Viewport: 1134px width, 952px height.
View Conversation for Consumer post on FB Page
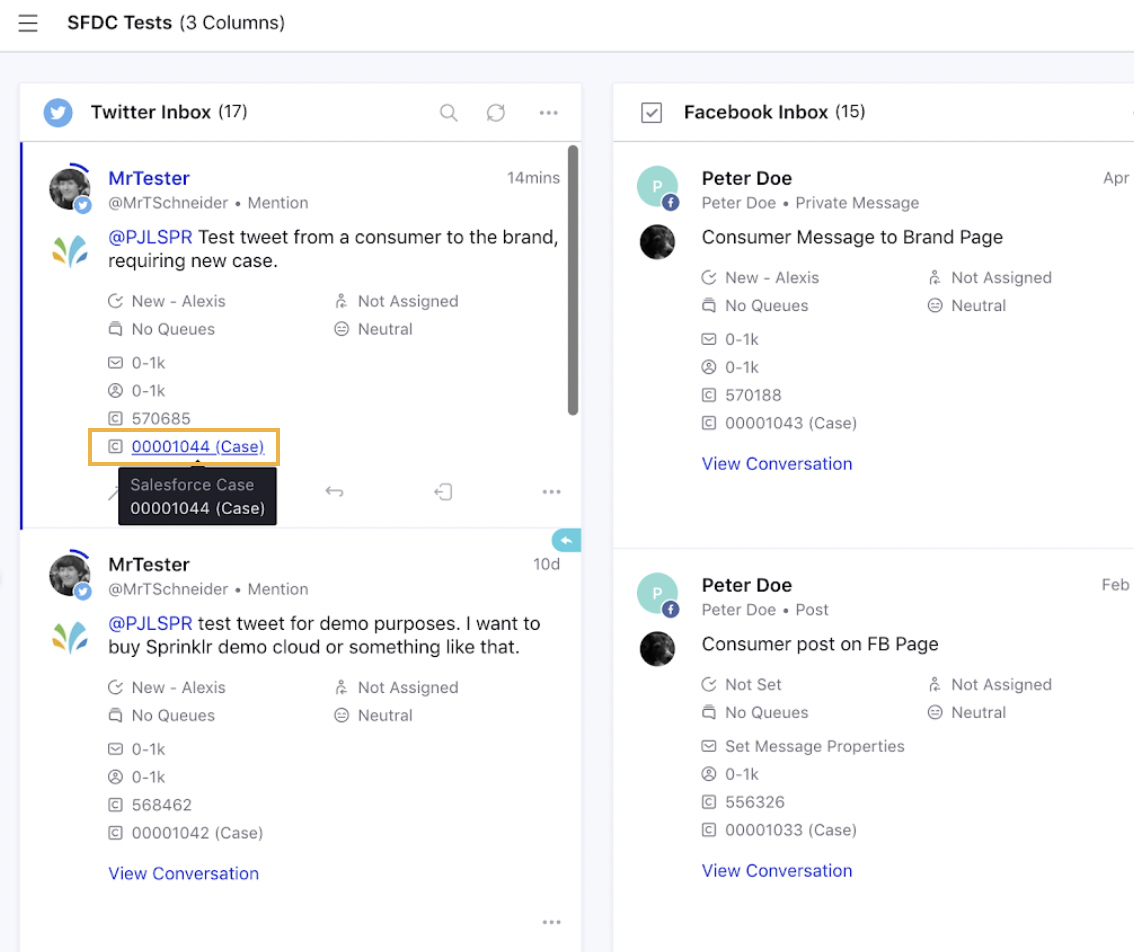777,871
